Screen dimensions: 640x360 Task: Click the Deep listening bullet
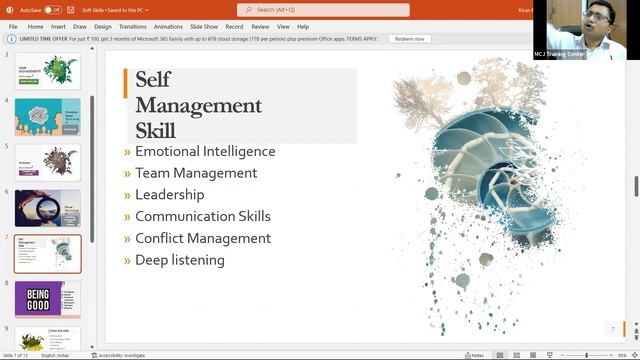coord(180,260)
